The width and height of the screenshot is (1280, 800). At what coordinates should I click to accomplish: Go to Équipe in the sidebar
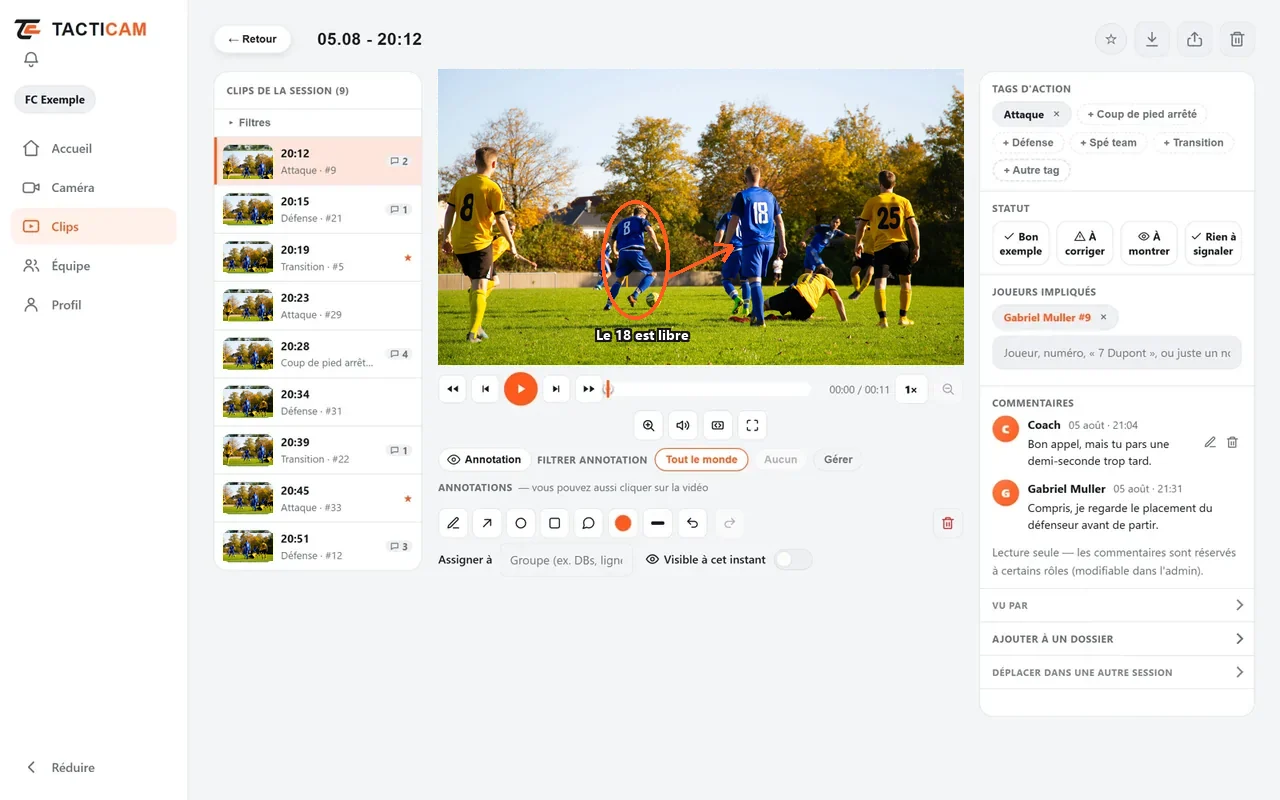(94, 266)
